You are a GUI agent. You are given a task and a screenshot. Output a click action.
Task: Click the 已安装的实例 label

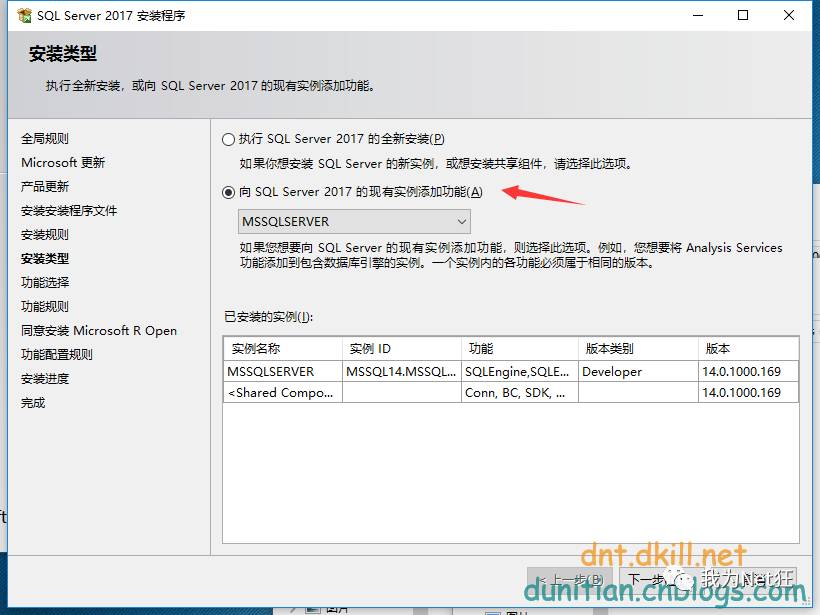pos(268,317)
